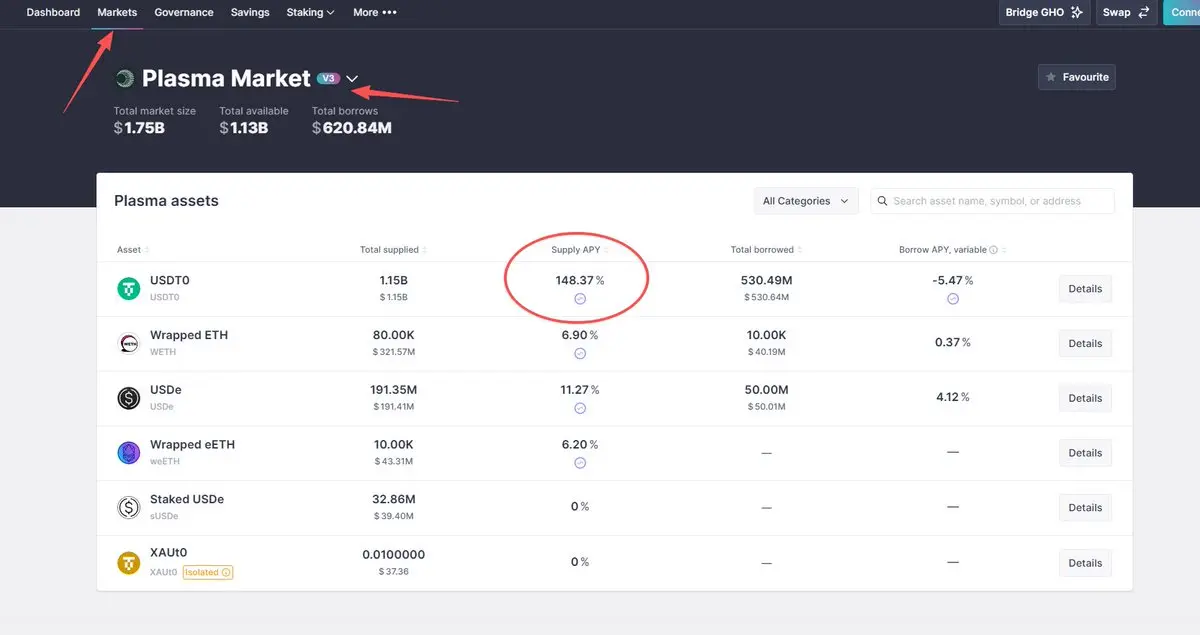Mark market as Favourite
The image size is (1200, 635).
tap(1076, 77)
